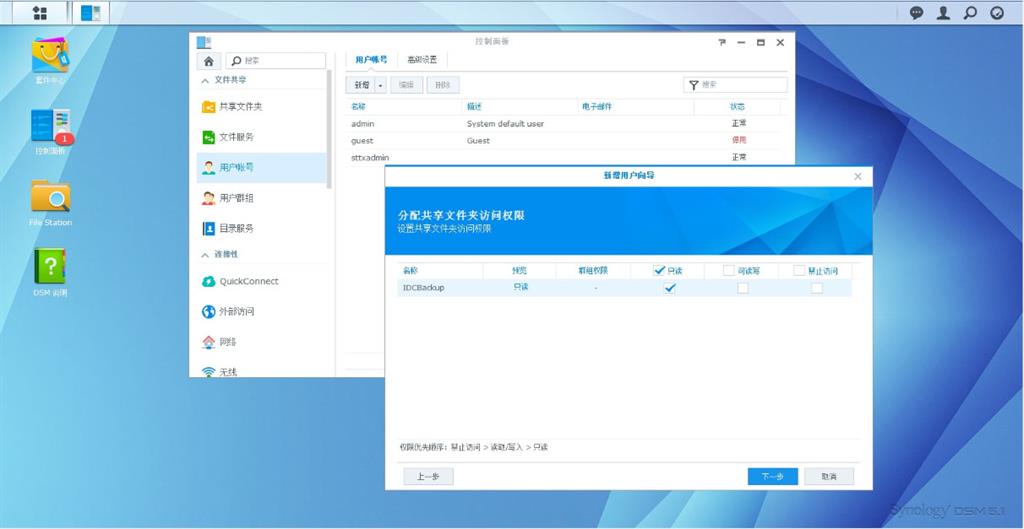This screenshot has height=529, width=1024.
Task: Open 共享文件夹 in the sidebar
Action: [240, 107]
